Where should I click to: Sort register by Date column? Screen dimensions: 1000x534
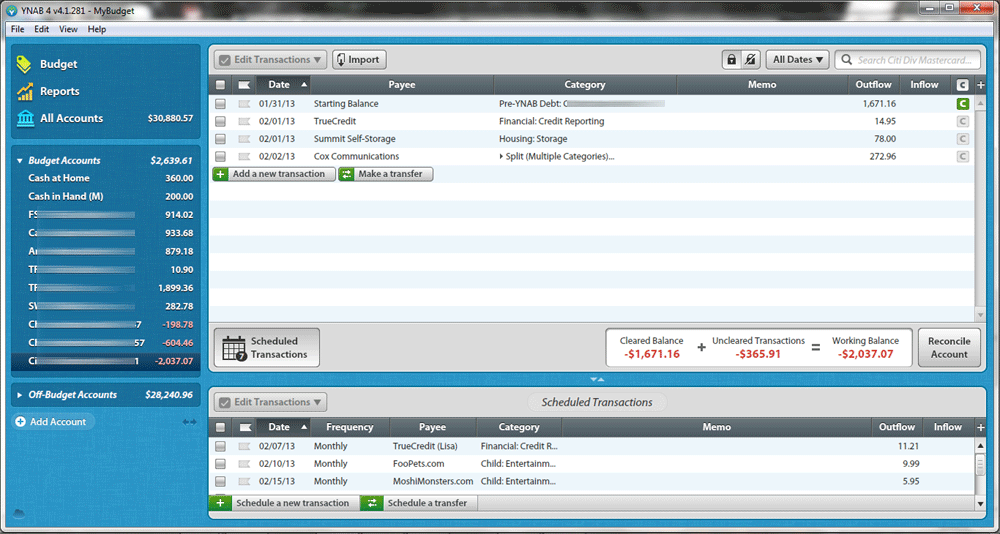(283, 84)
